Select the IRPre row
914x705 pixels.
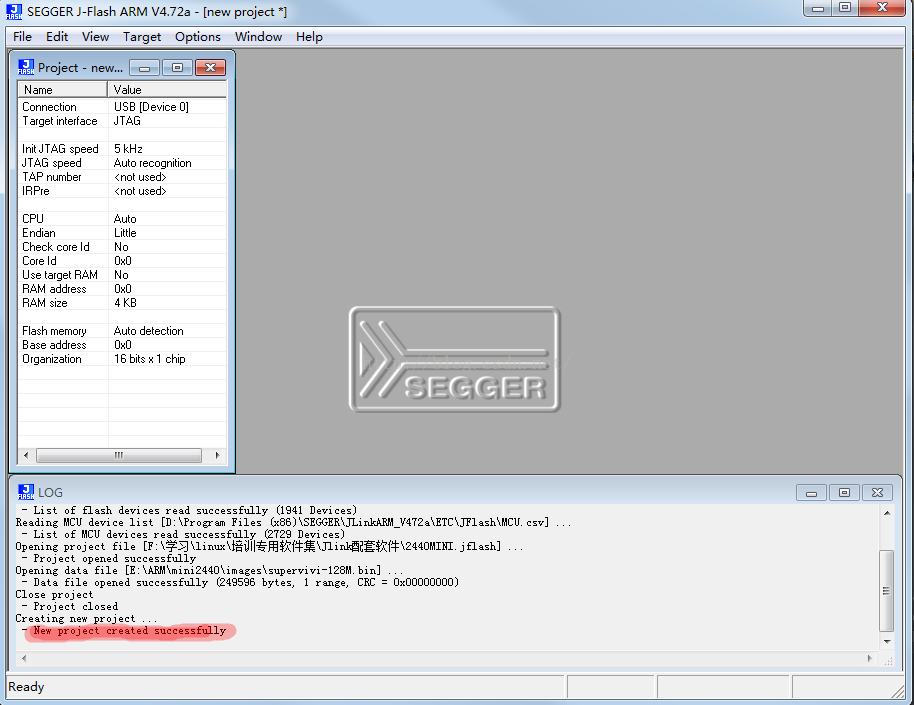coord(122,191)
